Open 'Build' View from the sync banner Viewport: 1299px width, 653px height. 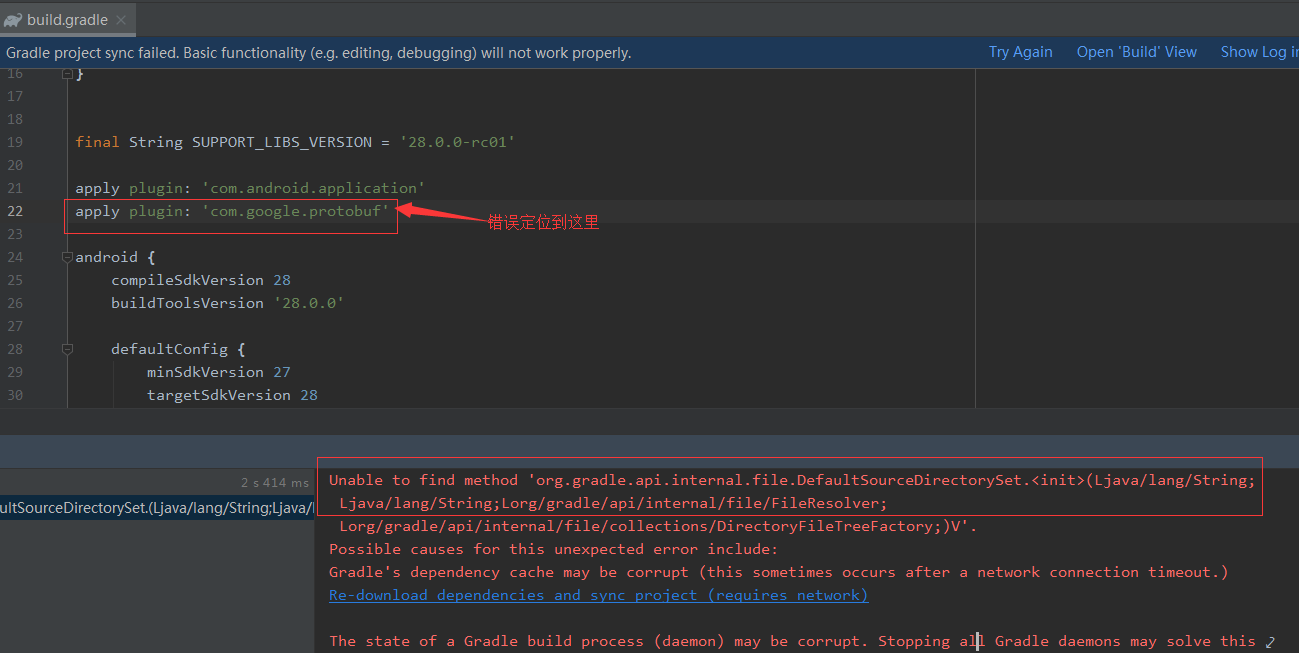point(1136,51)
